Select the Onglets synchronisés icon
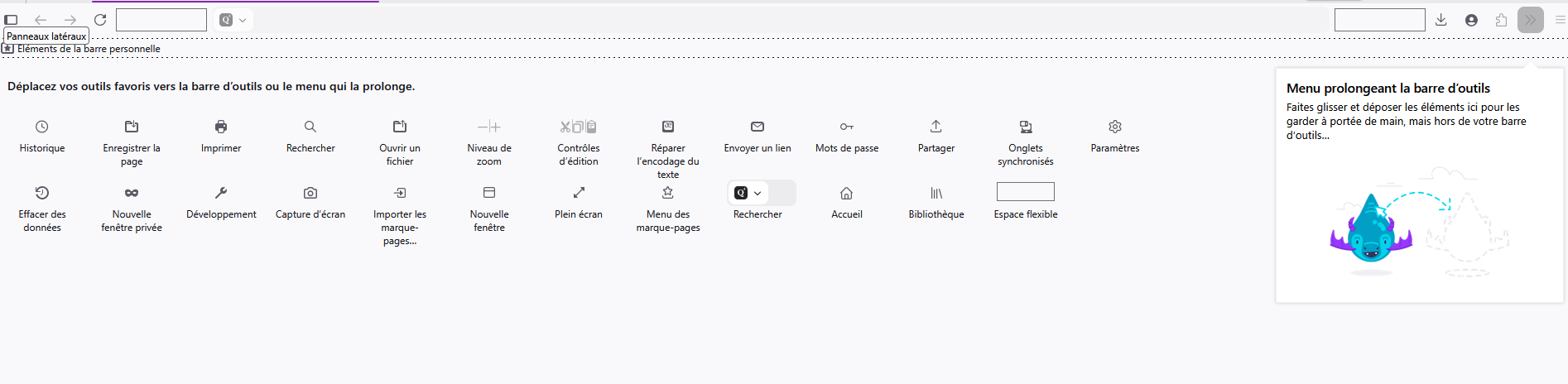The height and width of the screenshot is (384, 1568). 1026,127
